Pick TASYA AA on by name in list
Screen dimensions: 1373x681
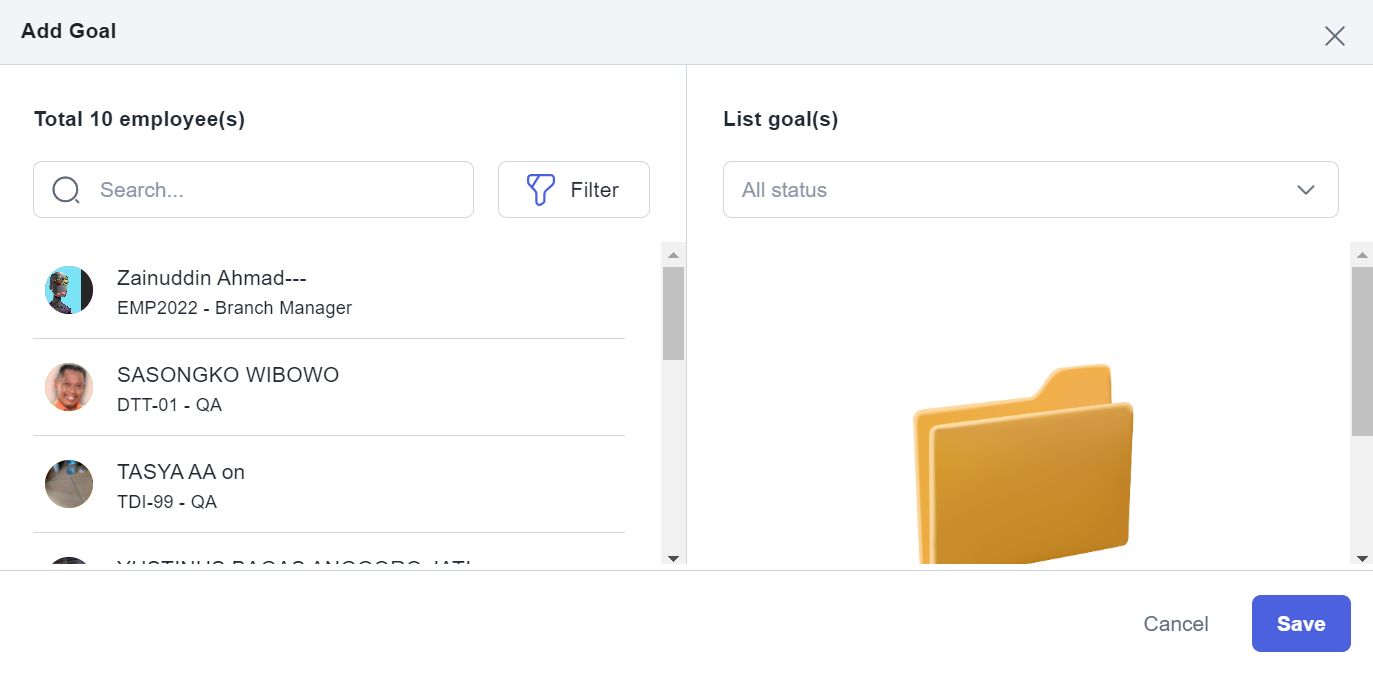pos(181,472)
